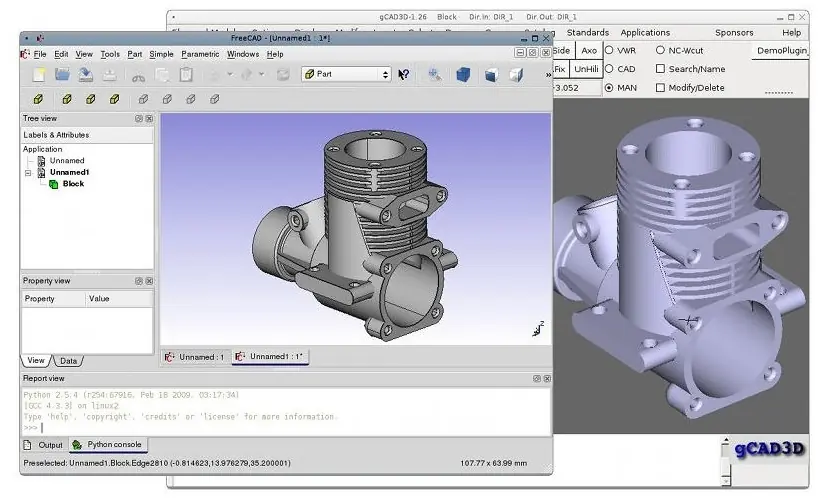Float the Tree view panel
This screenshot has width=830, height=500.
(x=139, y=119)
